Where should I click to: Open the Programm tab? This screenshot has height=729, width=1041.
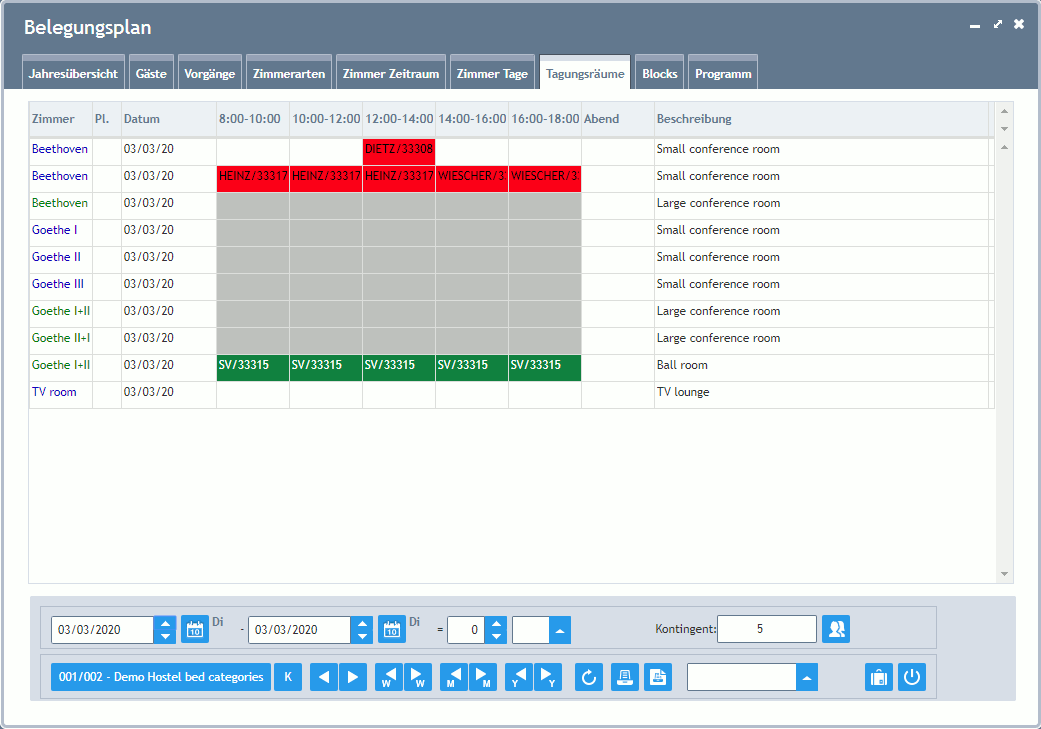[723, 73]
